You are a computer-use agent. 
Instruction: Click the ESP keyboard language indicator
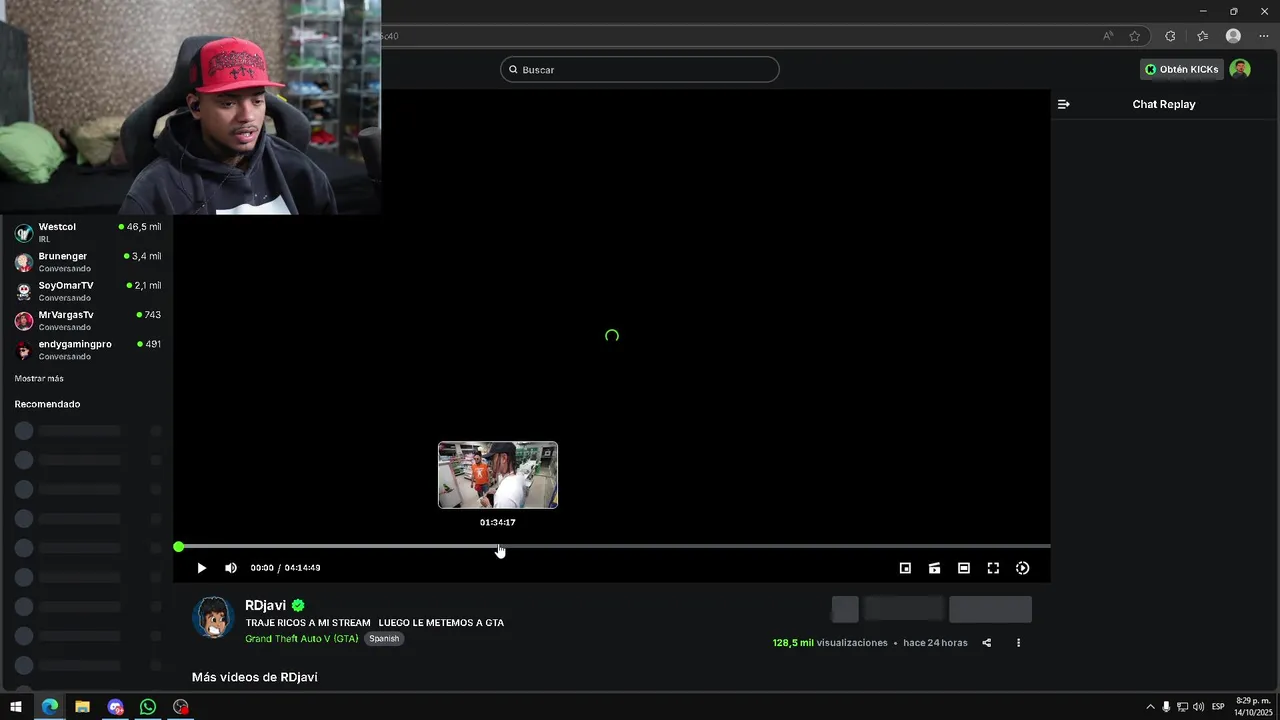point(1218,707)
